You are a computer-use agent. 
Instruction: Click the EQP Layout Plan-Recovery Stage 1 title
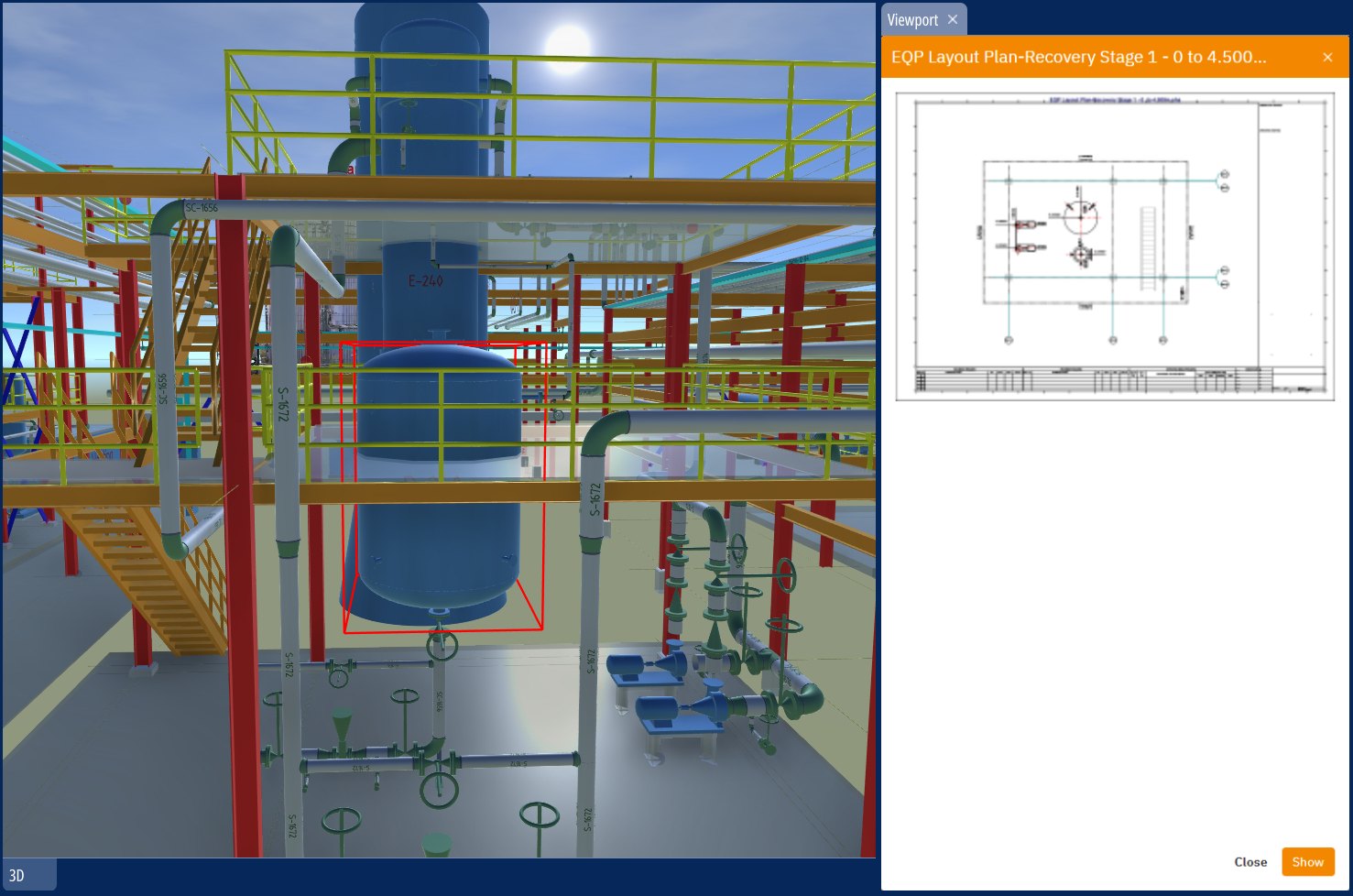tap(1078, 57)
